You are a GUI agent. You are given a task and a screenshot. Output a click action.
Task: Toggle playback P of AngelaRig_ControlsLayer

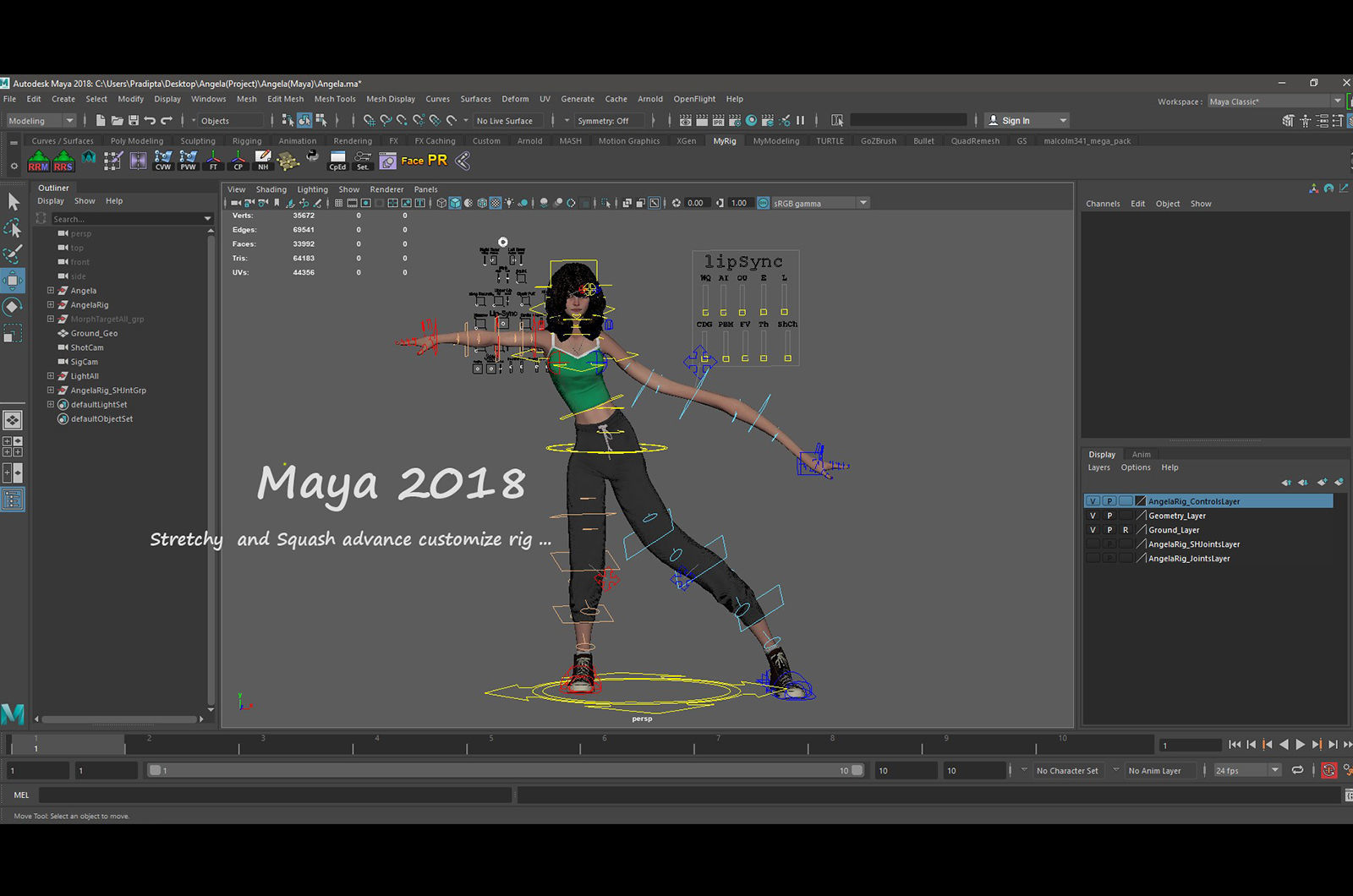[1109, 501]
